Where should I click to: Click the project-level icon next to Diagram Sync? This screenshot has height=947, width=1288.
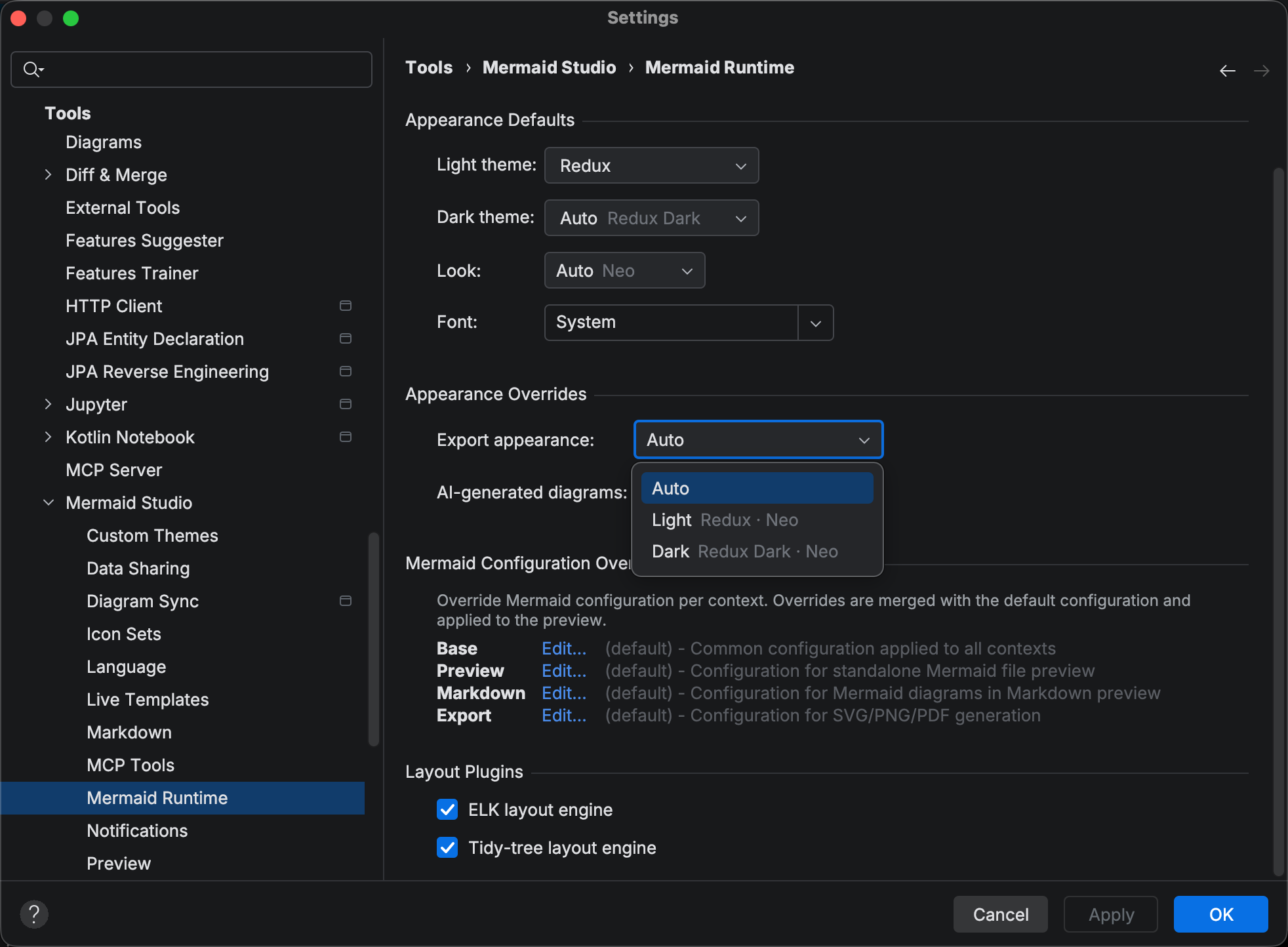(346, 601)
